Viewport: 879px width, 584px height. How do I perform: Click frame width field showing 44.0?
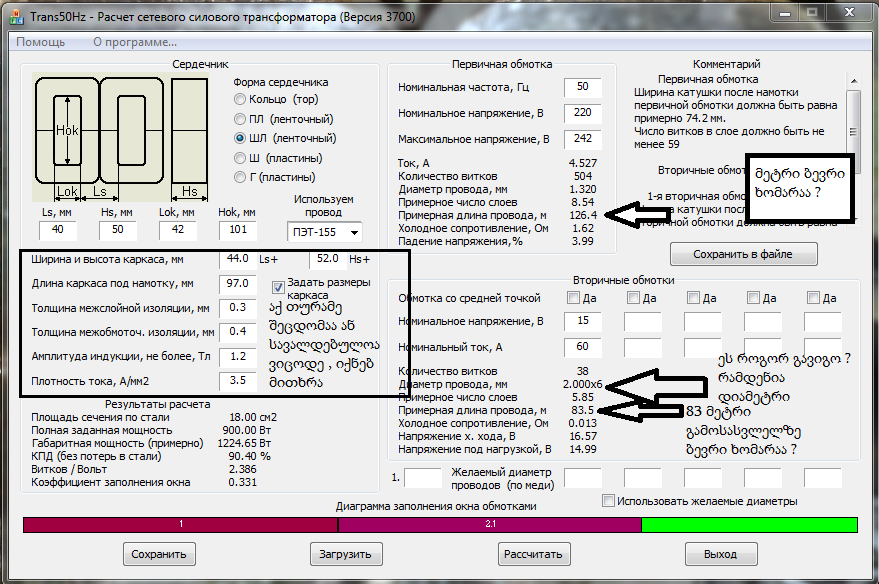(238, 259)
